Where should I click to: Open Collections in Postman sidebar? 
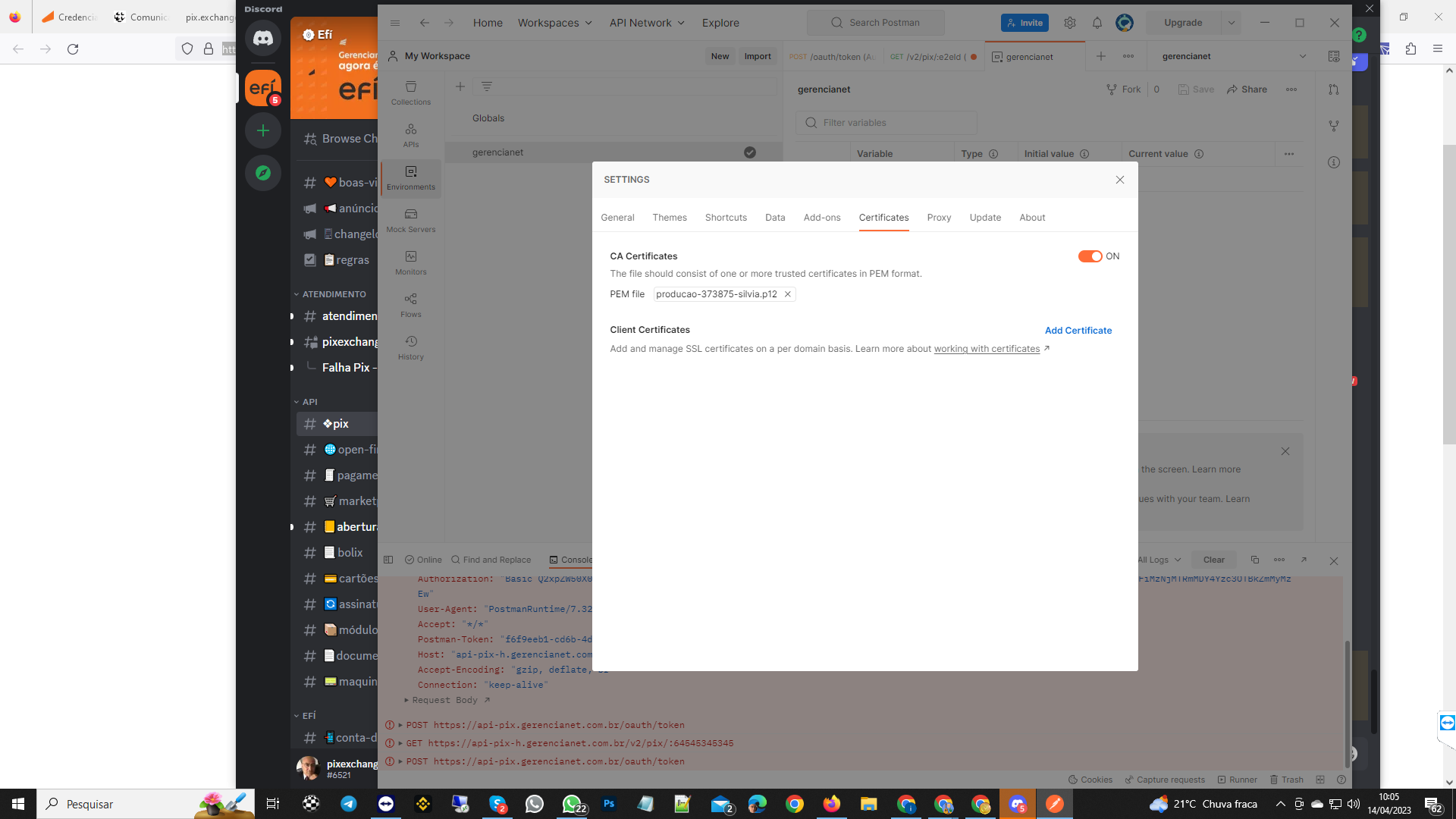411,93
